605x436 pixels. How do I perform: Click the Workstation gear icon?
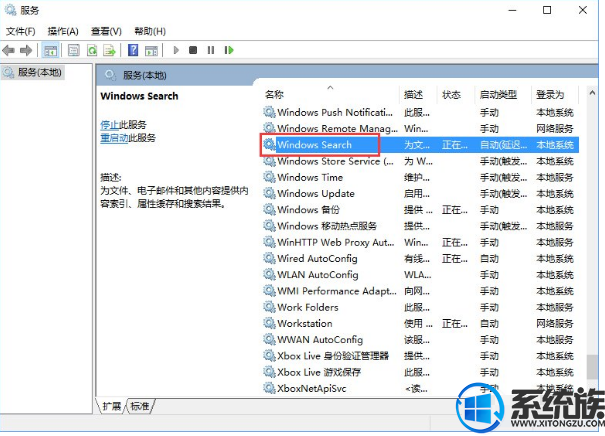[269, 323]
